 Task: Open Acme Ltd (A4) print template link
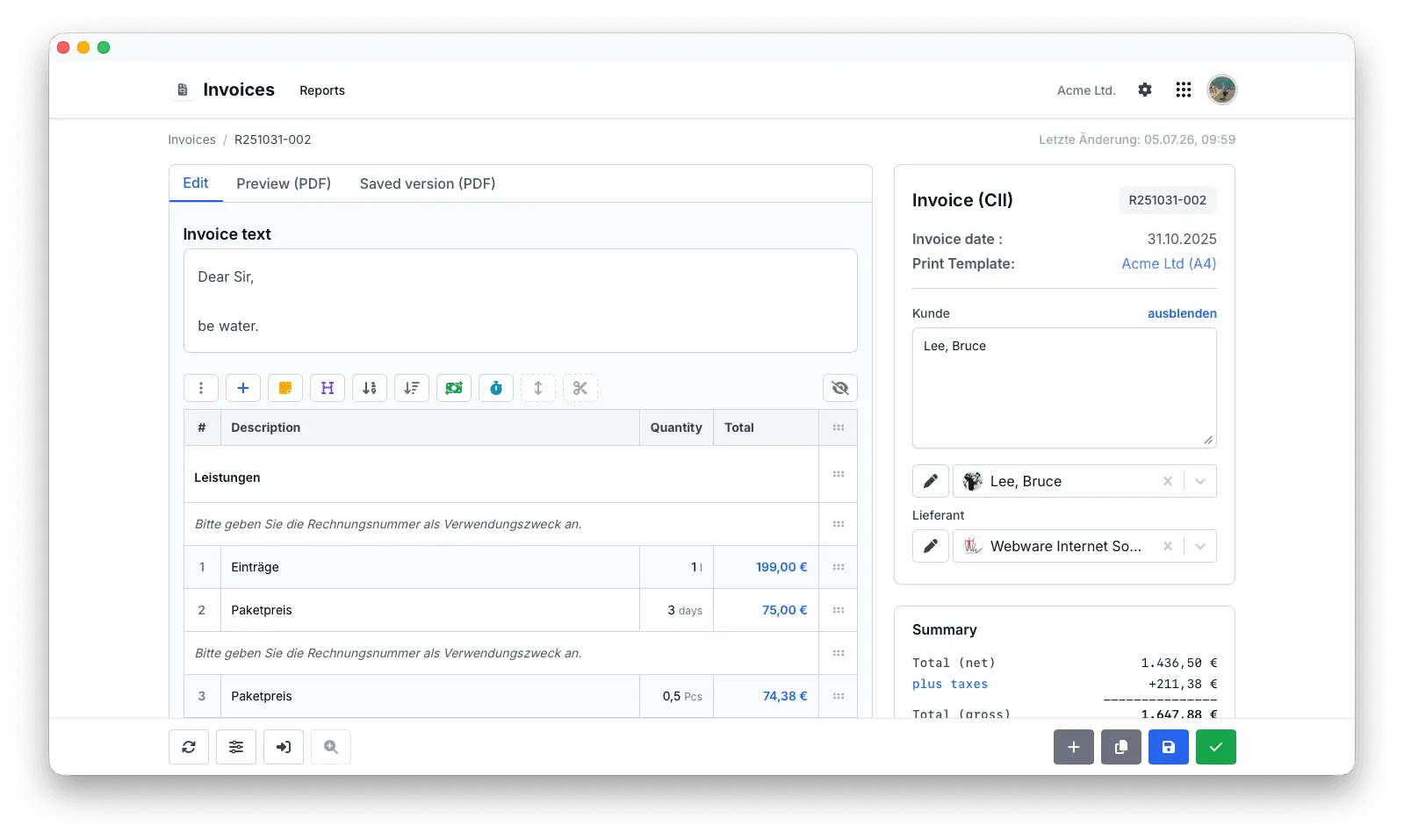click(x=1169, y=263)
